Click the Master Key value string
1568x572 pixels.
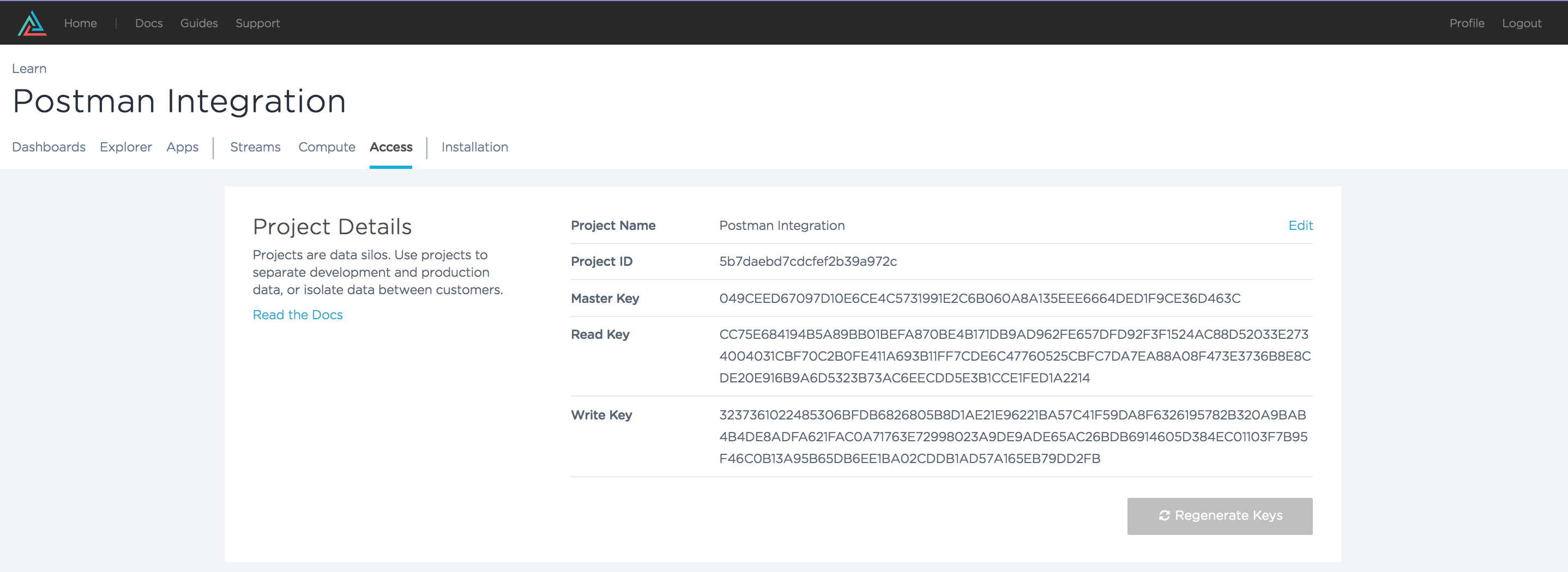pos(979,298)
